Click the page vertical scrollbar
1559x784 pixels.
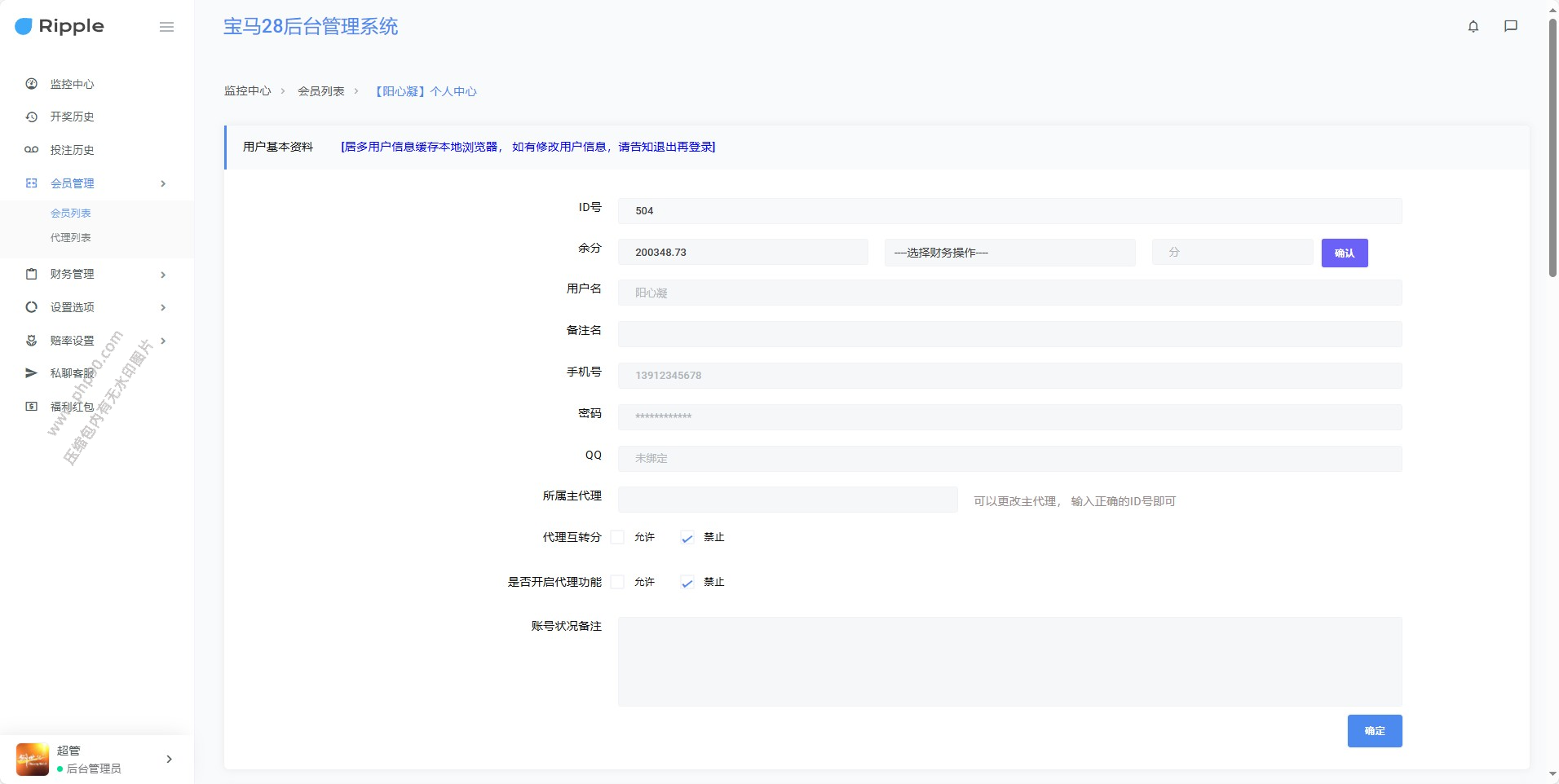tap(1552, 147)
